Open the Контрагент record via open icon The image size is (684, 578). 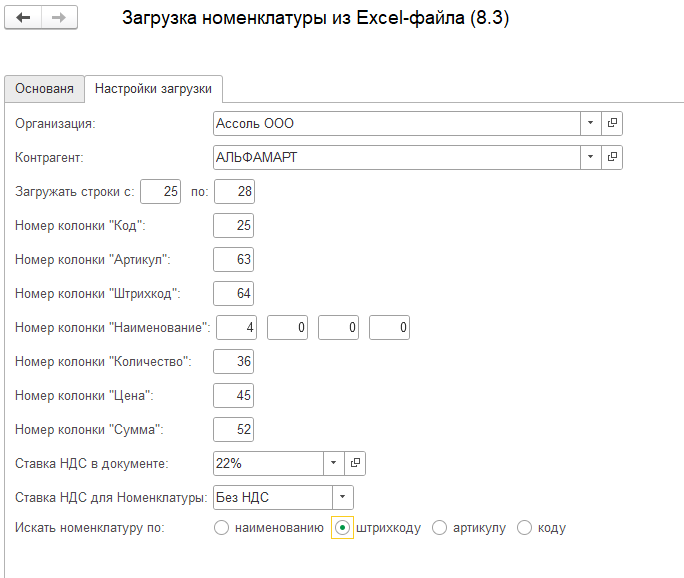612,157
